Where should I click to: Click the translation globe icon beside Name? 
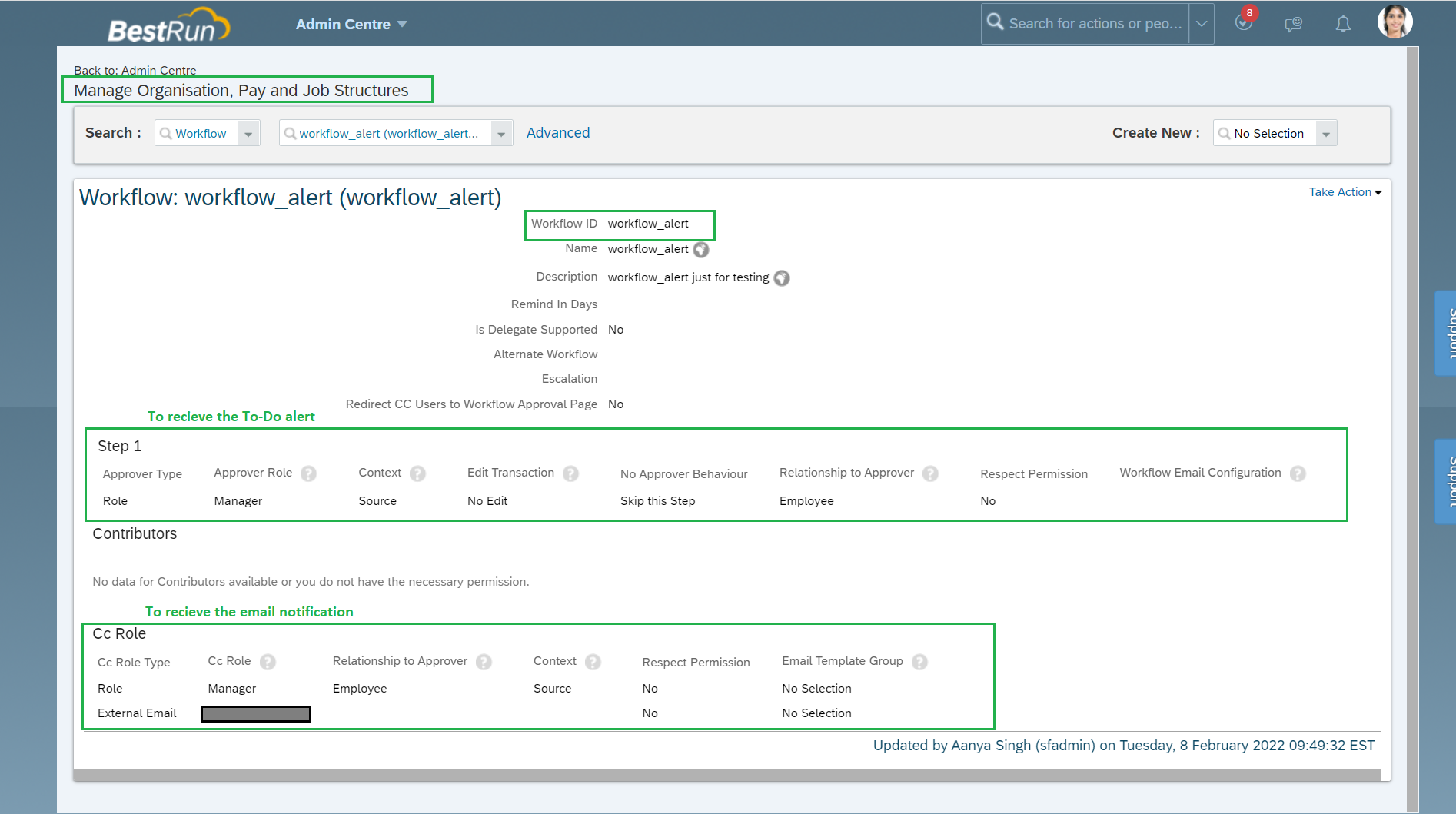click(x=701, y=250)
